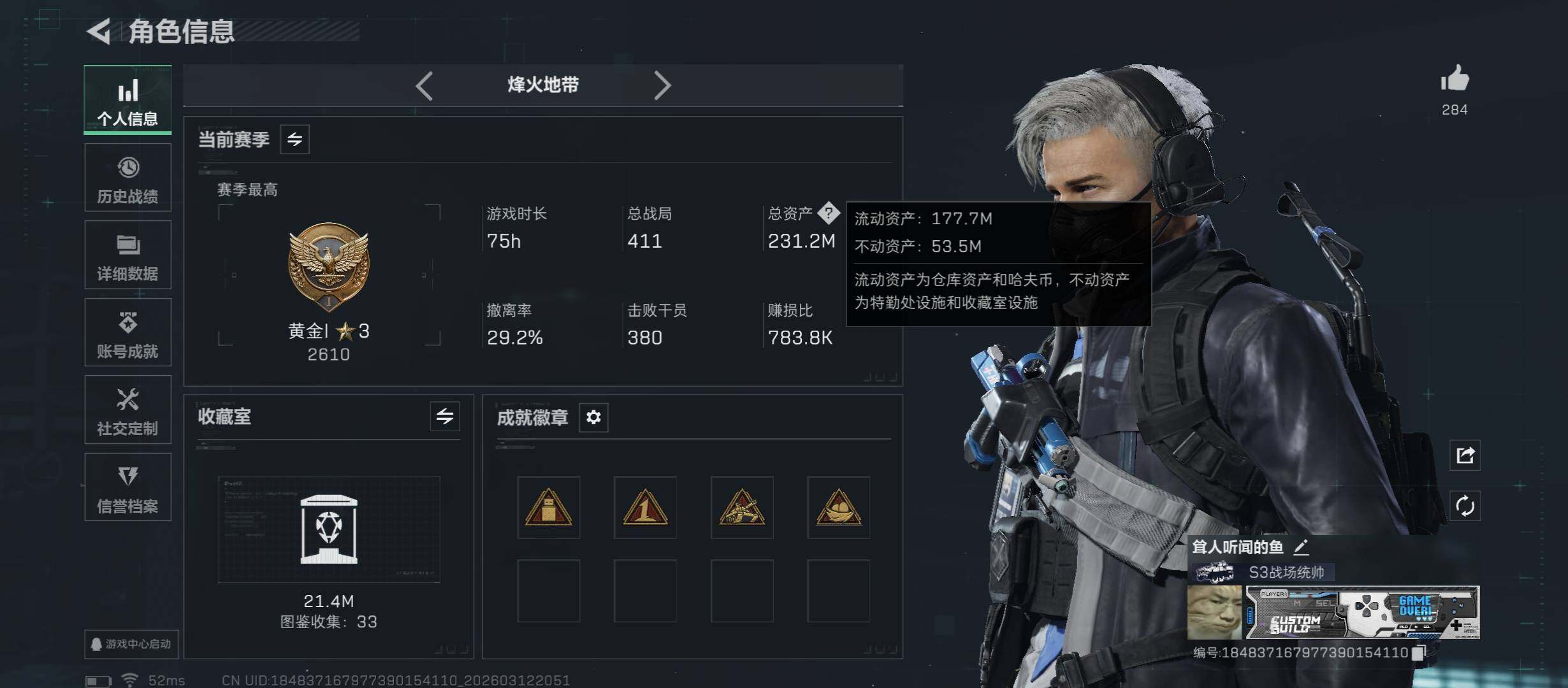The image size is (1568, 688).
Task: Switch to the next game mode with the right chevron
Action: point(662,85)
